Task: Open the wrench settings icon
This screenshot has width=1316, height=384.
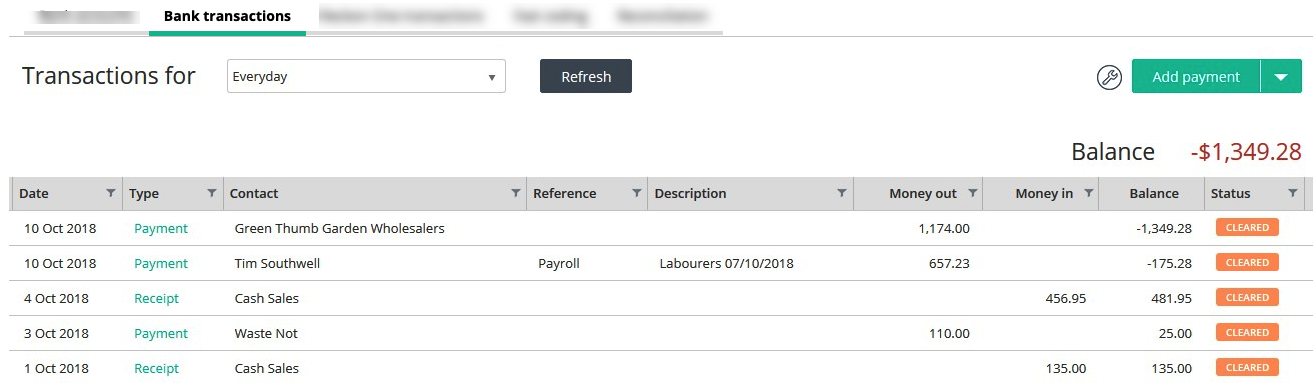Action: click(x=1109, y=77)
